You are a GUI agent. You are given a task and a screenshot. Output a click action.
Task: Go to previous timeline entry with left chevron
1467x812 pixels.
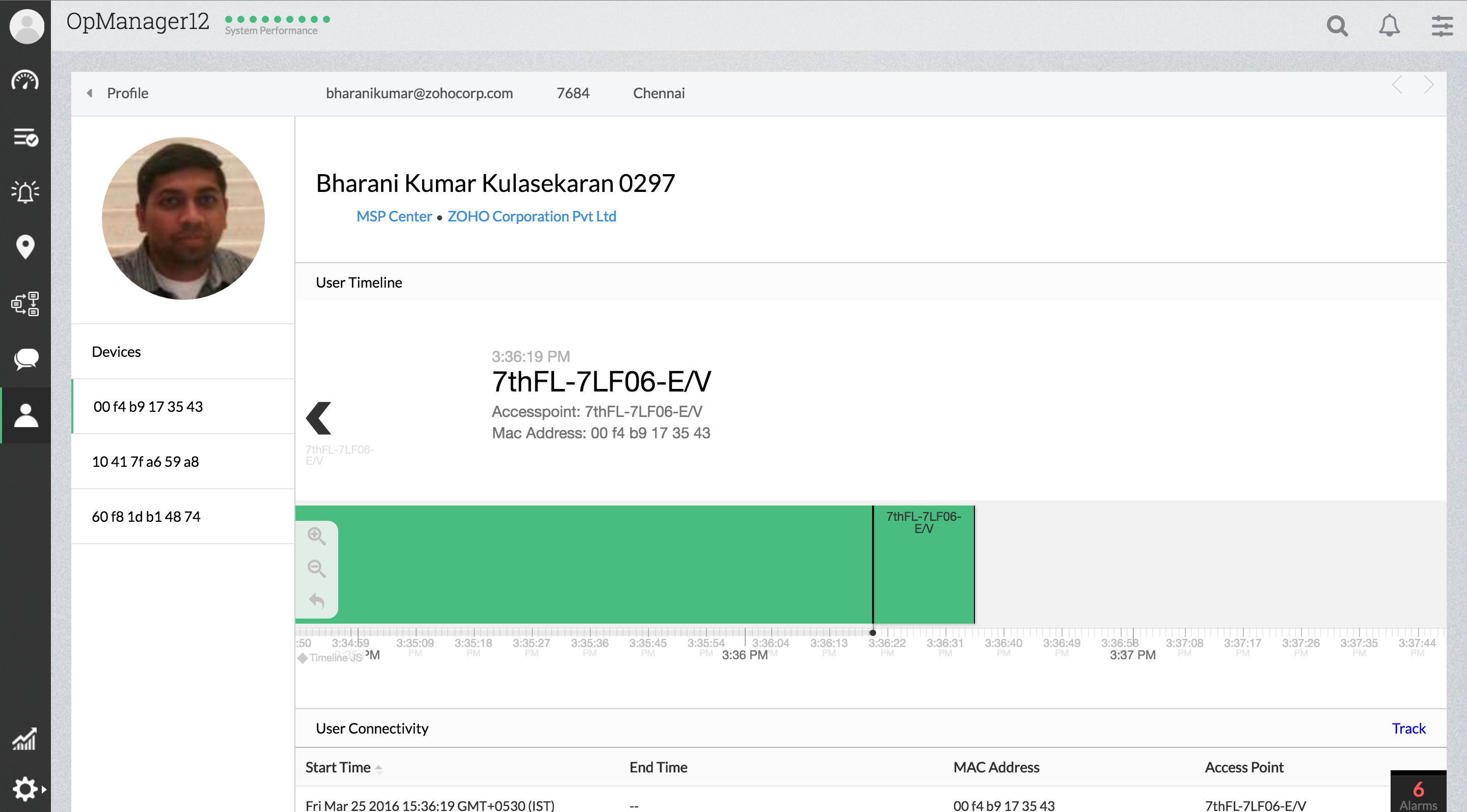click(x=318, y=418)
